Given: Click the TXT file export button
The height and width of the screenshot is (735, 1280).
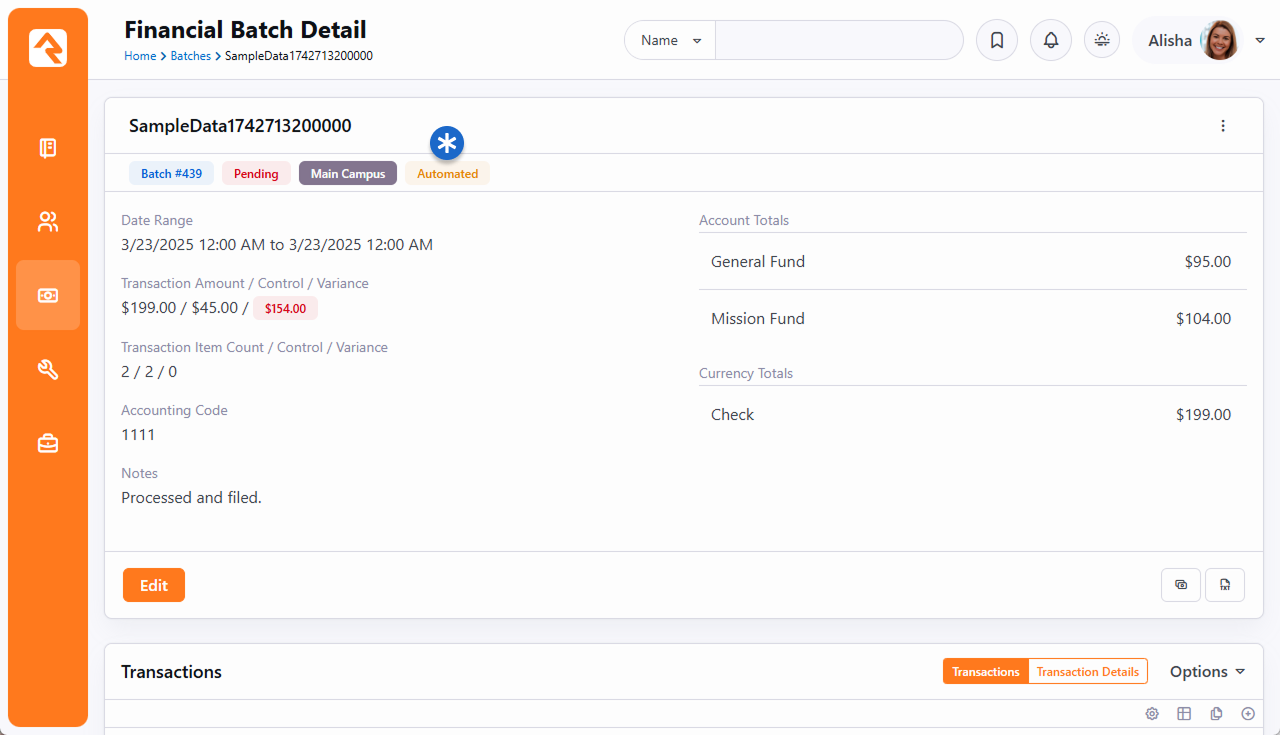Looking at the screenshot, I should (1225, 585).
